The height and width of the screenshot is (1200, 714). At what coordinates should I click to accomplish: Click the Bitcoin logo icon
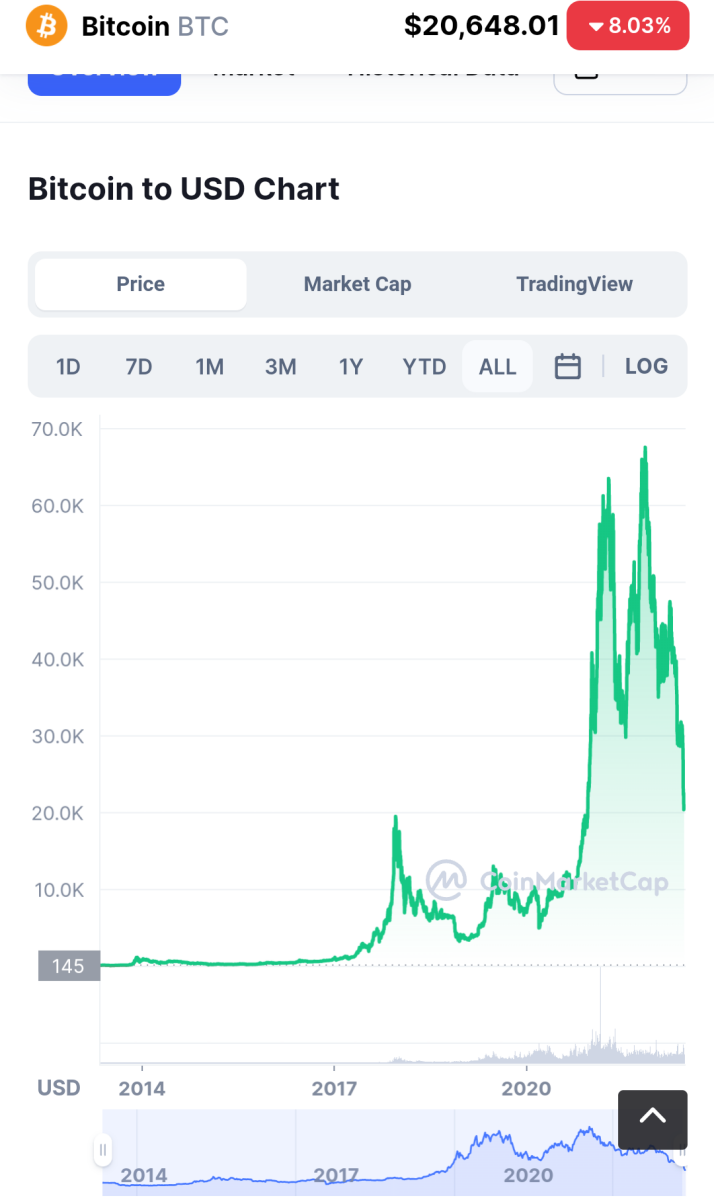43,25
